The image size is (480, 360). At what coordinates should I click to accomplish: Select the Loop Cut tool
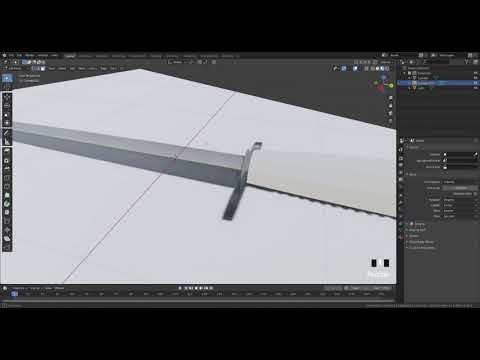coord(7,178)
